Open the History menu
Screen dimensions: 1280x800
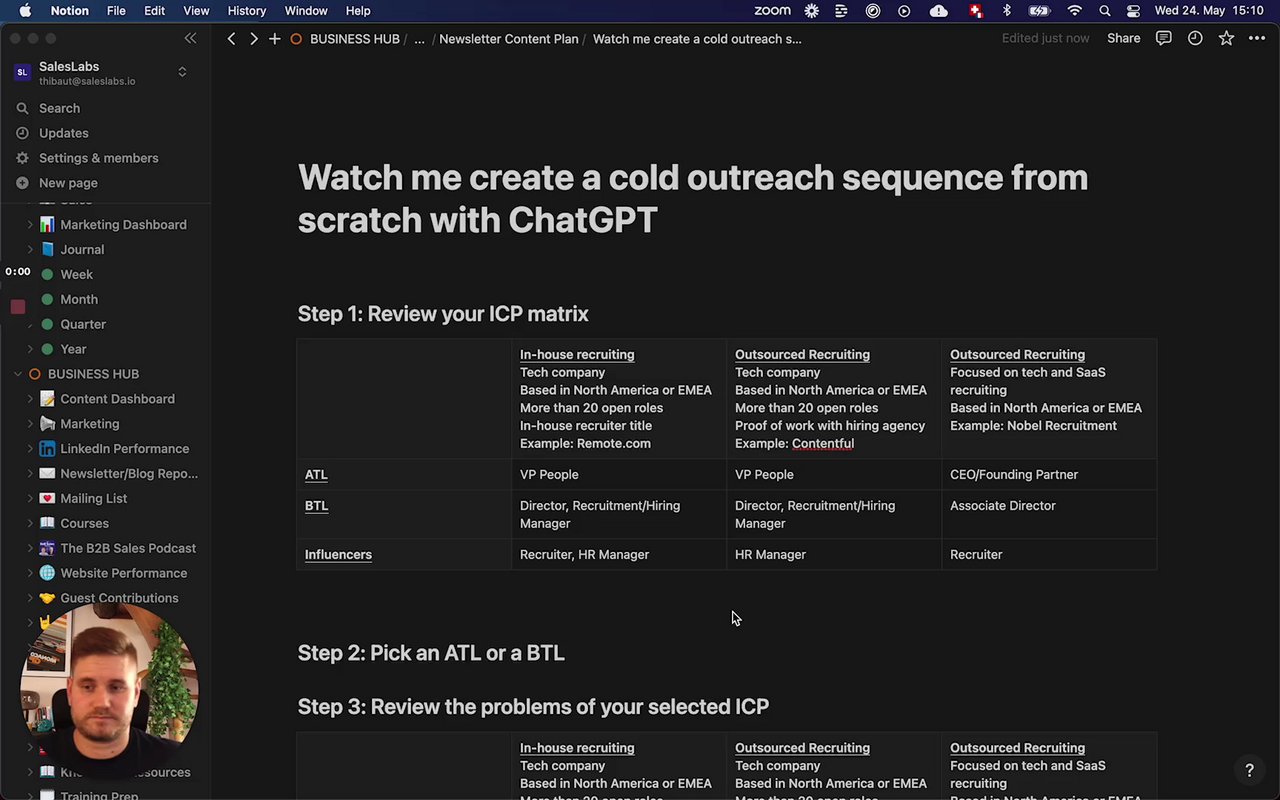246,11
